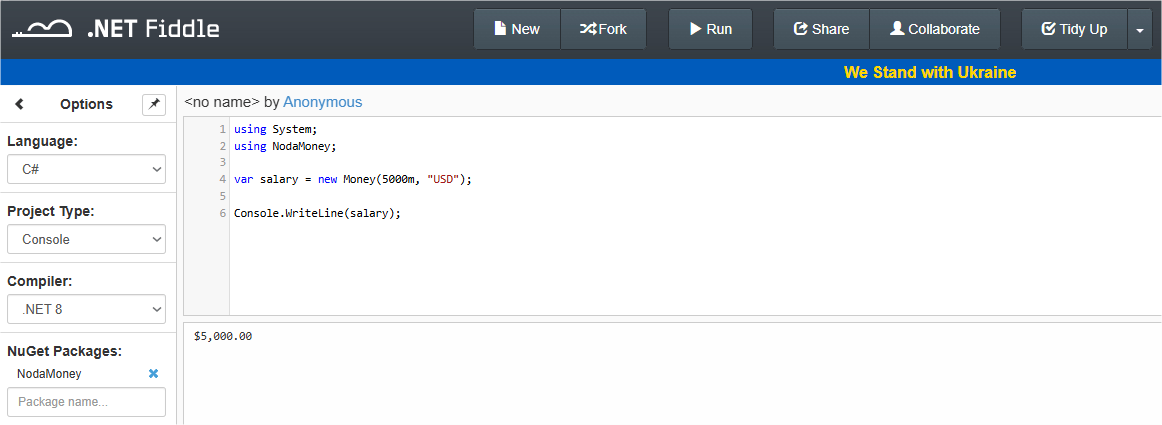Image resolution: width=1162 pixels, height=425 pixels.
Task: Create a new fiddle with New button
Action: point(517,29)
